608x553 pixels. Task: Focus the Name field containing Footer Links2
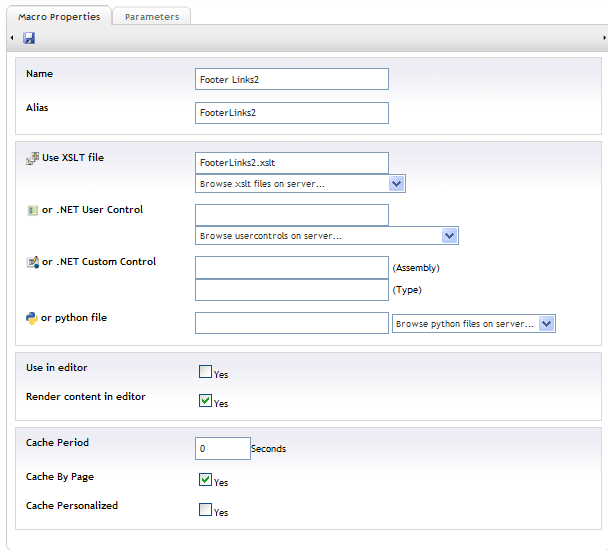click(292, 79)
